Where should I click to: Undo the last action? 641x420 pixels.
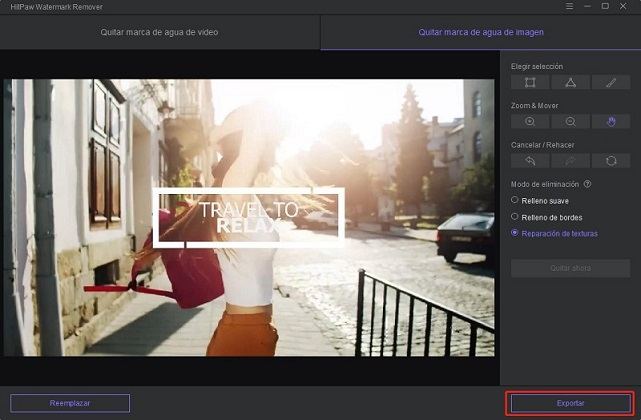point(530,161)
